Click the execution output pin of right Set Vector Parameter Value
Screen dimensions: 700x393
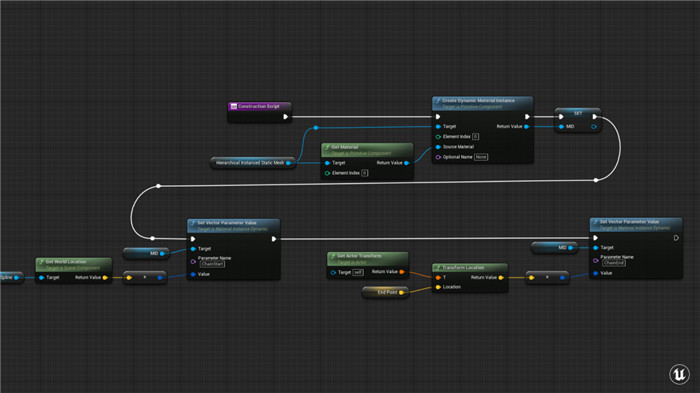(676, 238)
